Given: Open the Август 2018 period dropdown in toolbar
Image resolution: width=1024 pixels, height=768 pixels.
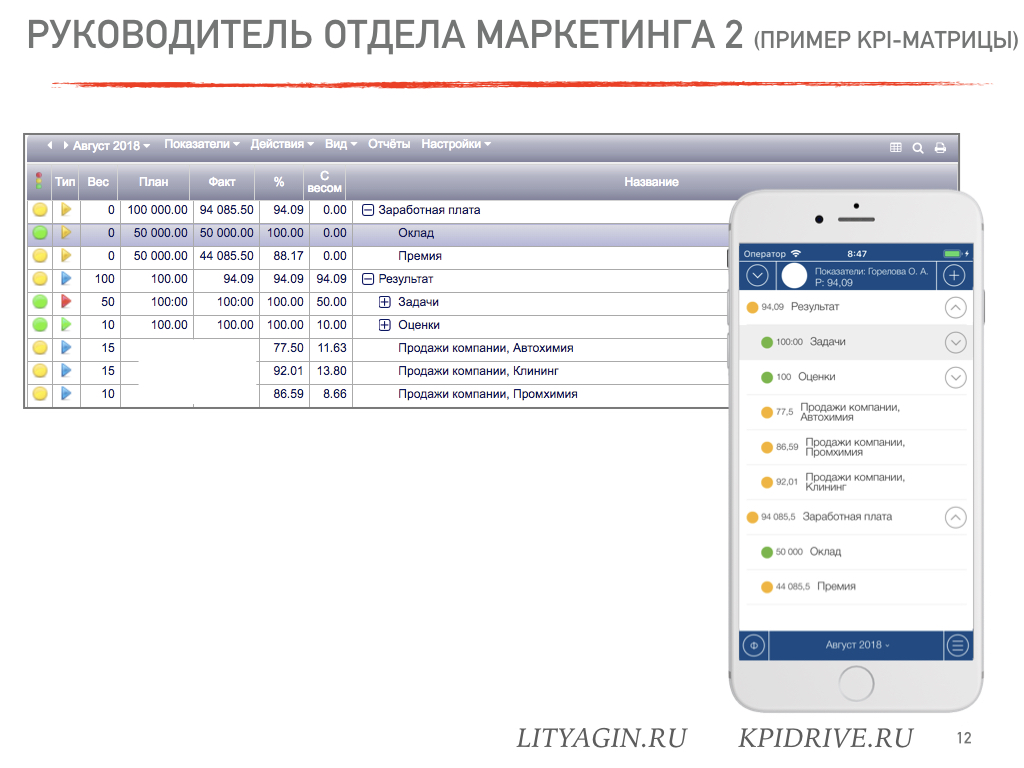Looking at the screenshot, I should coord(111,145).
